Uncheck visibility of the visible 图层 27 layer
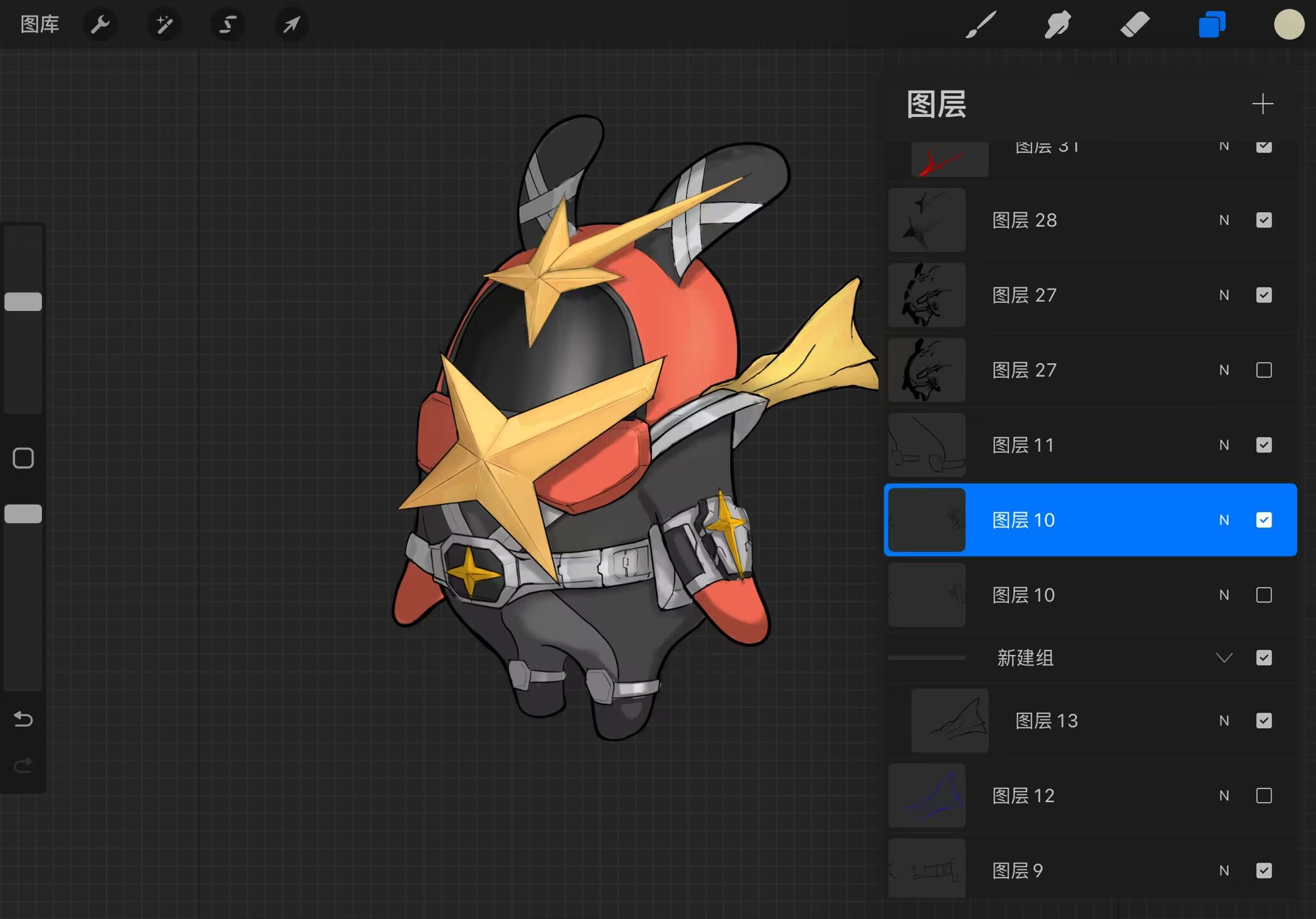The width and height of the screenshot is (1316, 919). (1264, 295)
